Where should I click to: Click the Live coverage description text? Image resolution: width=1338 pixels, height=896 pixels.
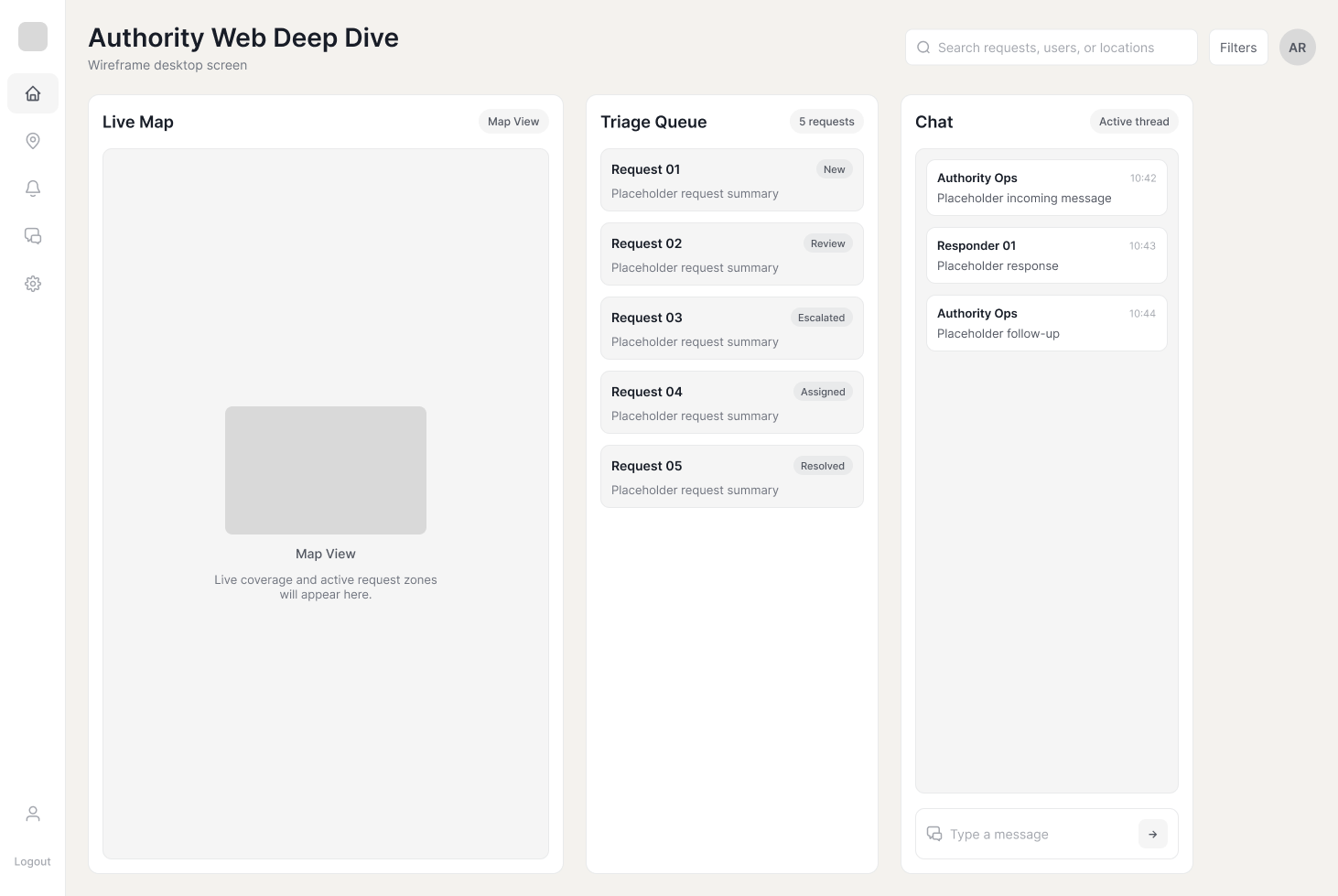(x=326, y=587)
